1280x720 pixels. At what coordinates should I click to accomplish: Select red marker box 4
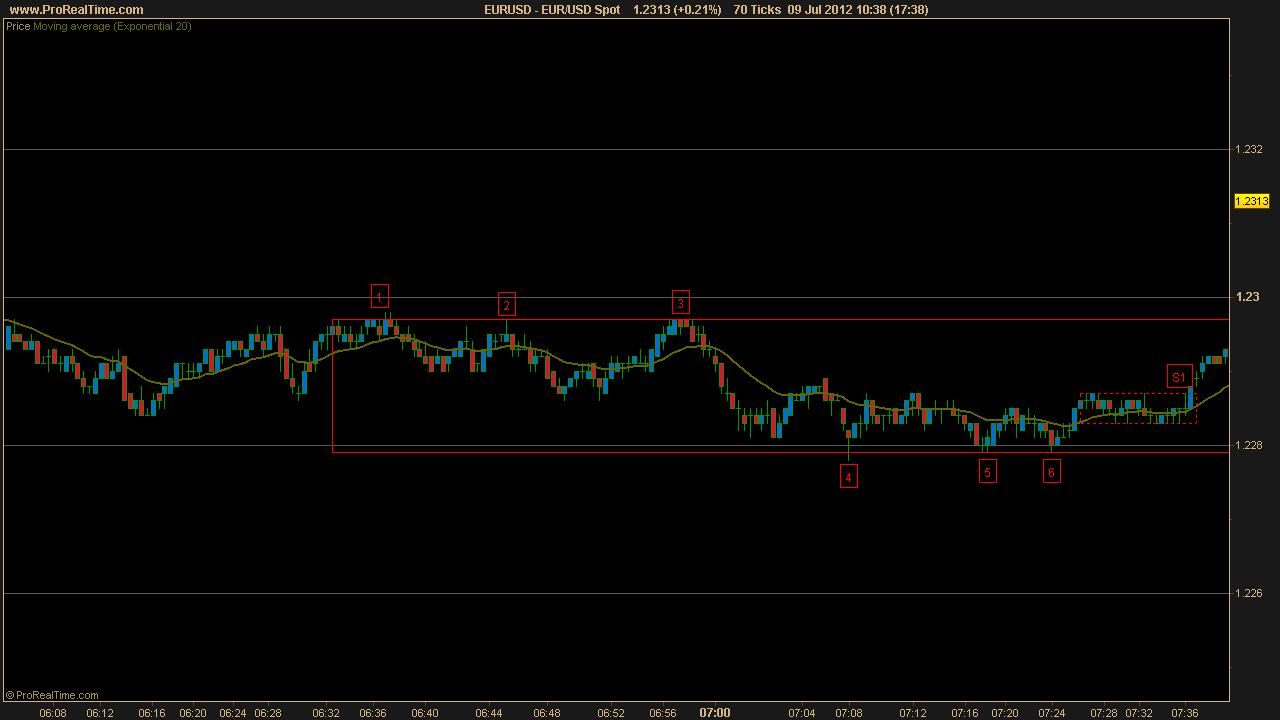(848, 477)
